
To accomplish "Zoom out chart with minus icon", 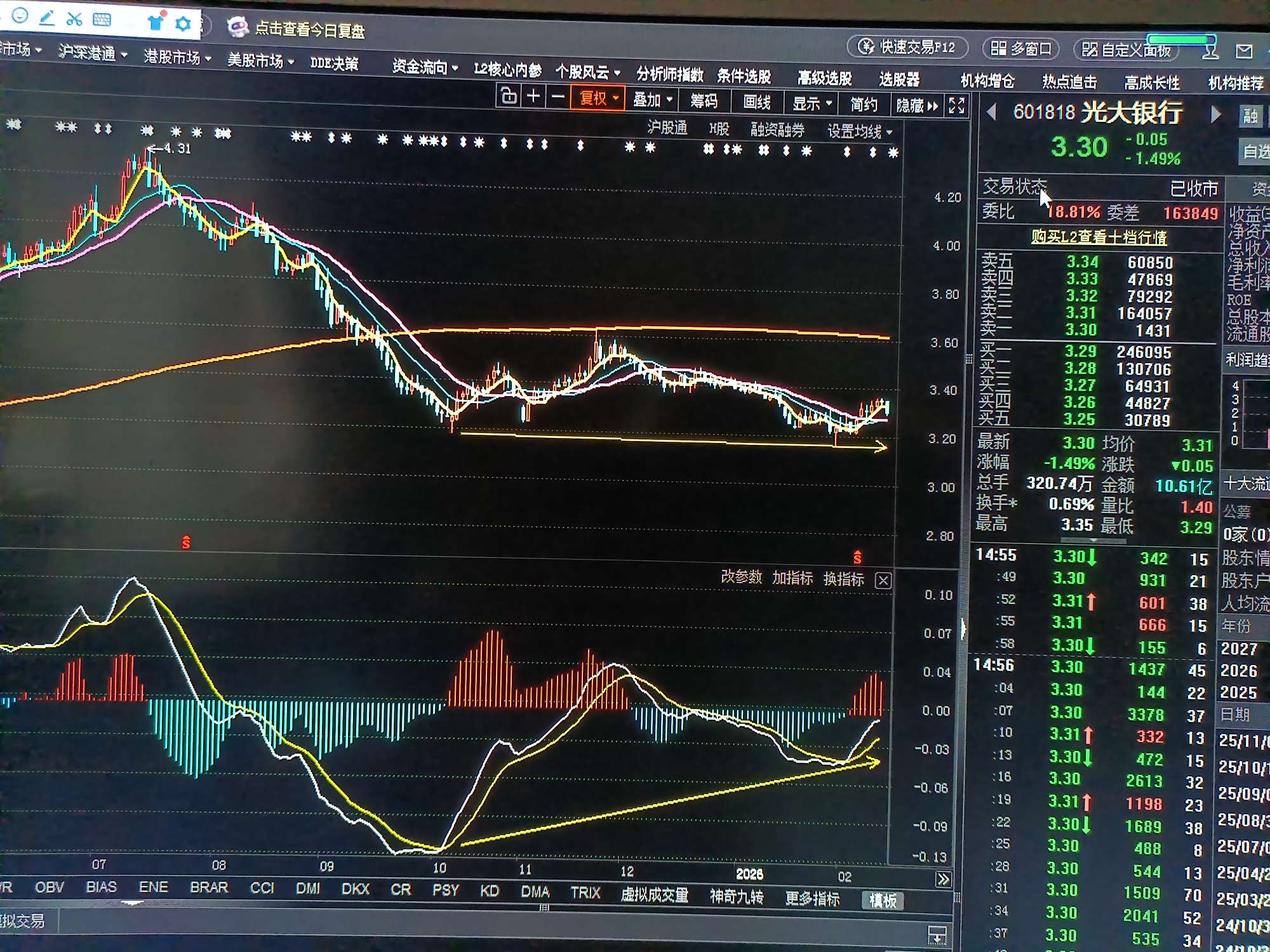I will click(558, 97).
